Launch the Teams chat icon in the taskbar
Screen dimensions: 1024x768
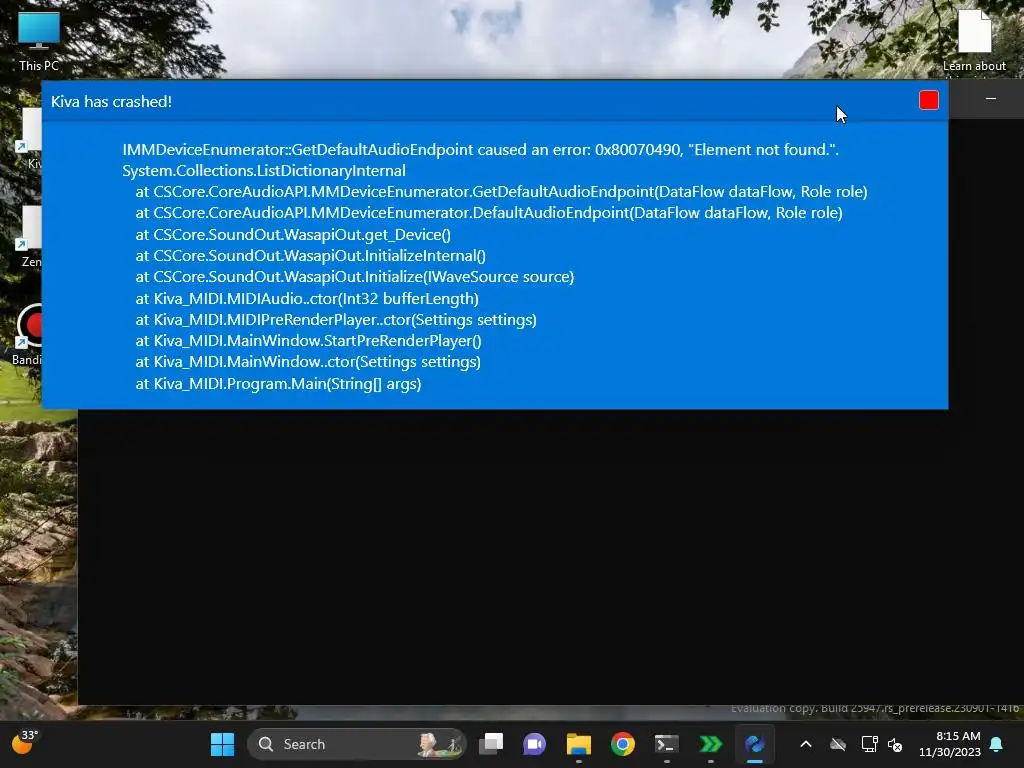(x=534, y=744)
